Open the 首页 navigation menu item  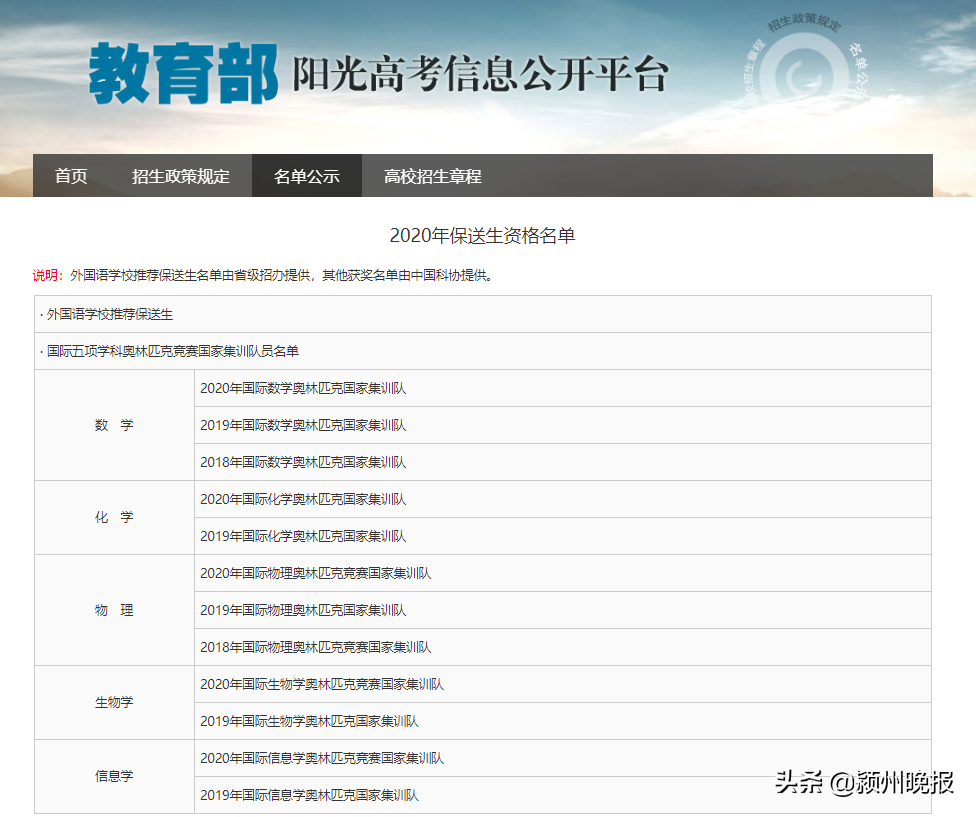click(x=70, y=176)
